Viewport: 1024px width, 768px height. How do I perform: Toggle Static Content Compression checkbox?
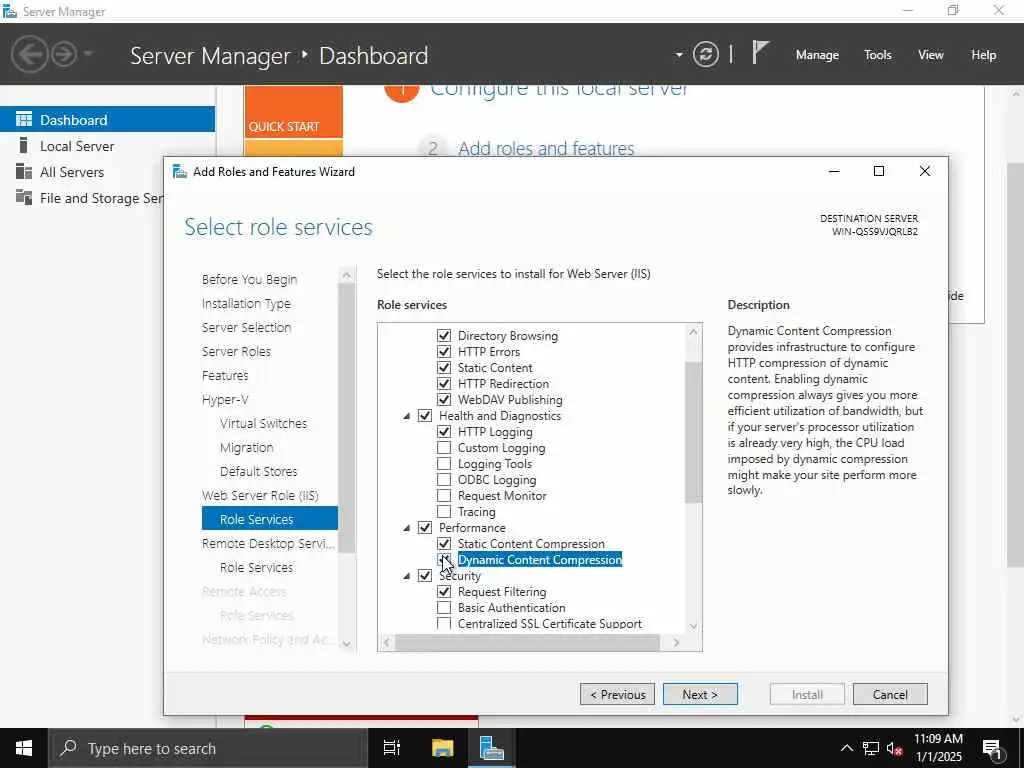[444, 543]
